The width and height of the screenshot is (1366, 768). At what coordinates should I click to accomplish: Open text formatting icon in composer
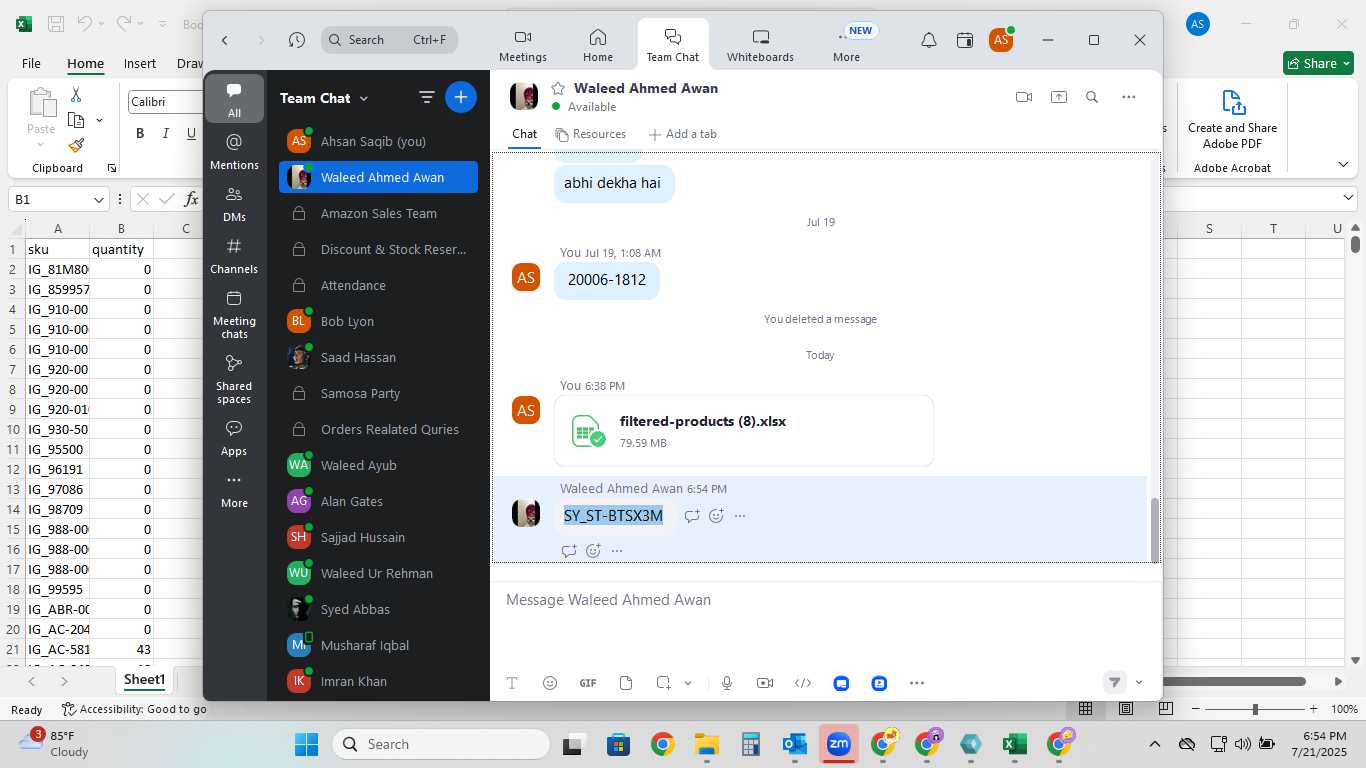point(512,683)
